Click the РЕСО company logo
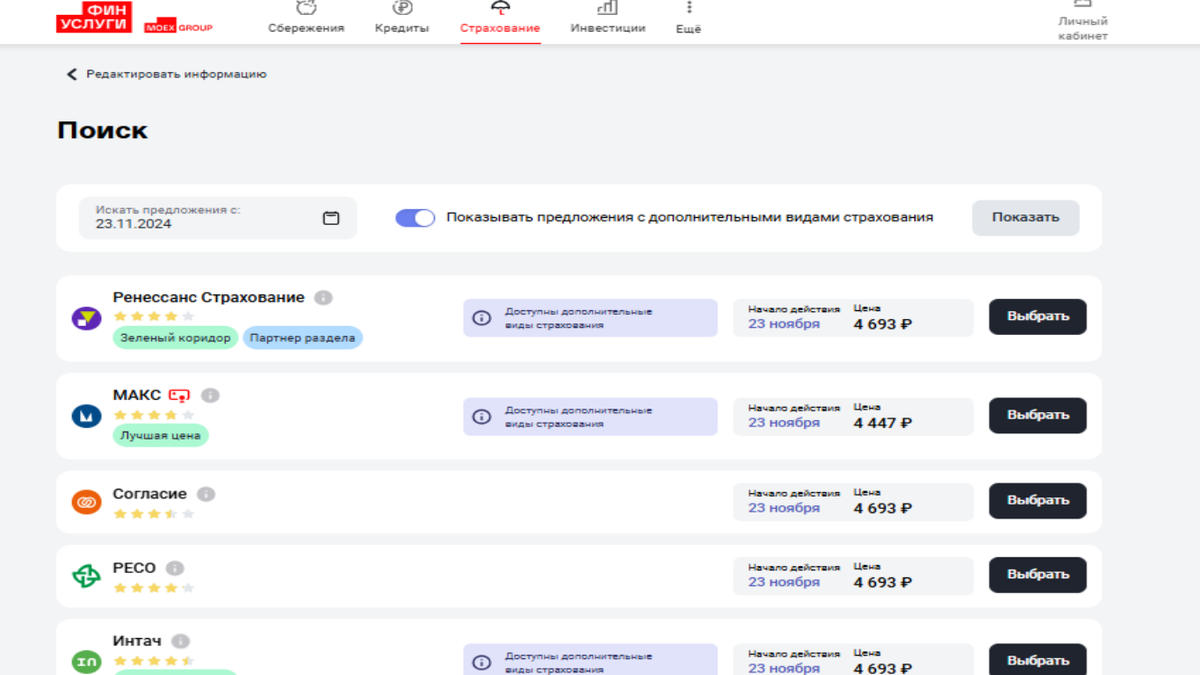 point(87,576)
